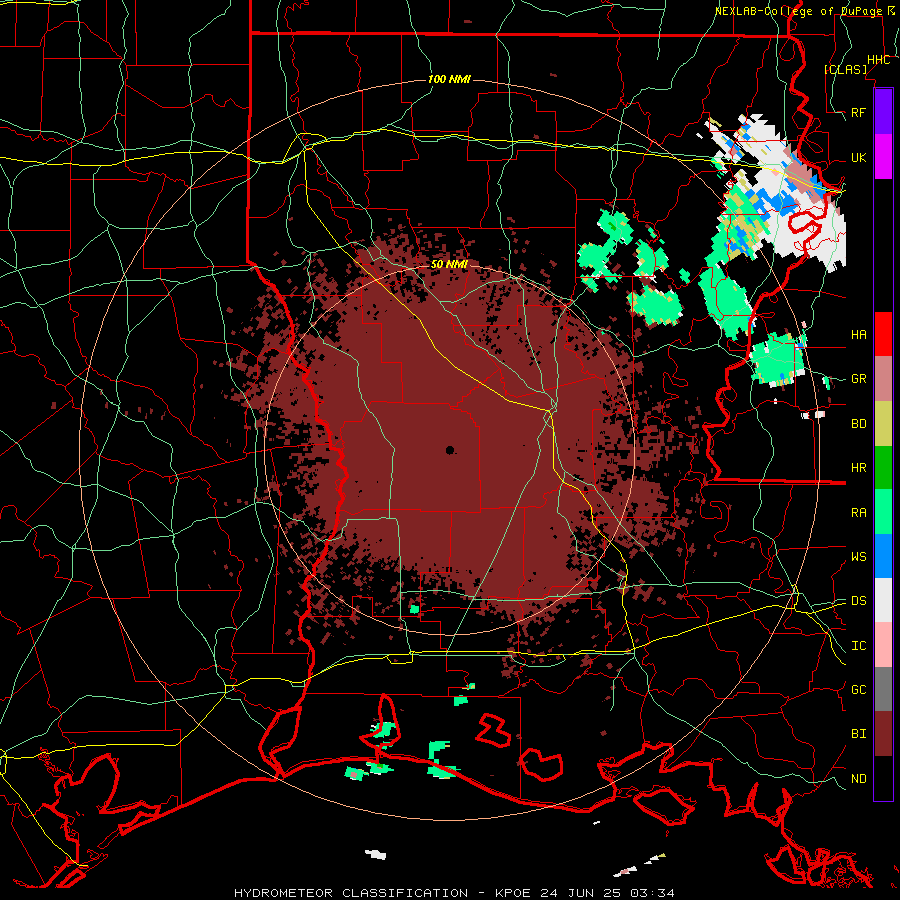Click the gray GC legend swatch
The image size is (900, 900).
[883, 689]
